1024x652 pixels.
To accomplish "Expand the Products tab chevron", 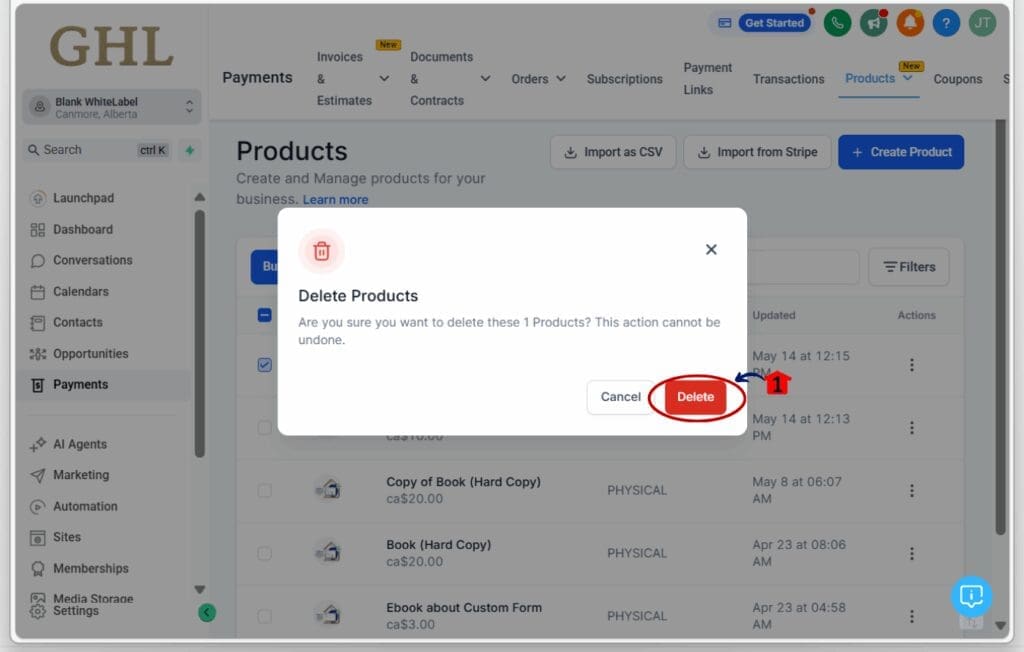I will point(908,78).
